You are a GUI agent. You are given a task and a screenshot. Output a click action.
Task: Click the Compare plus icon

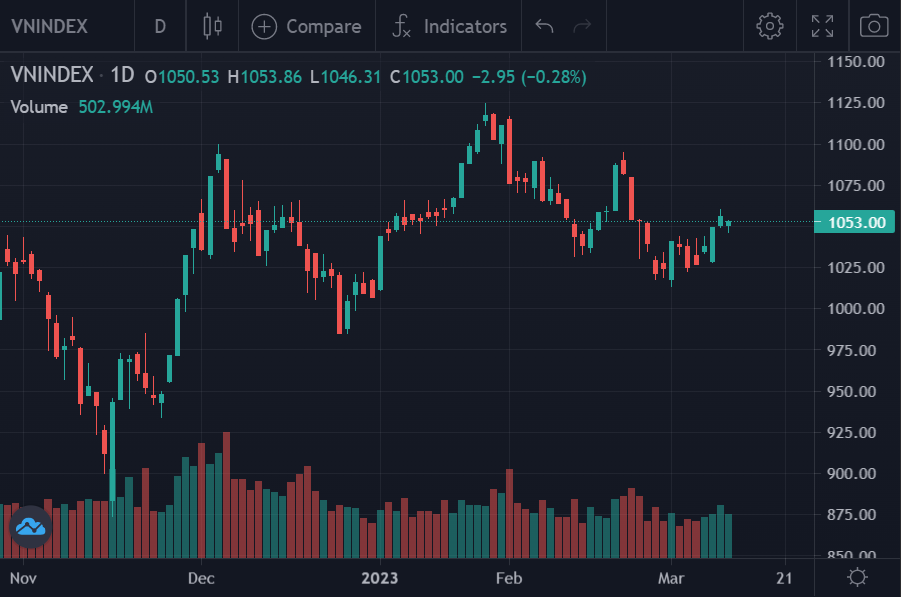(264, 26)
